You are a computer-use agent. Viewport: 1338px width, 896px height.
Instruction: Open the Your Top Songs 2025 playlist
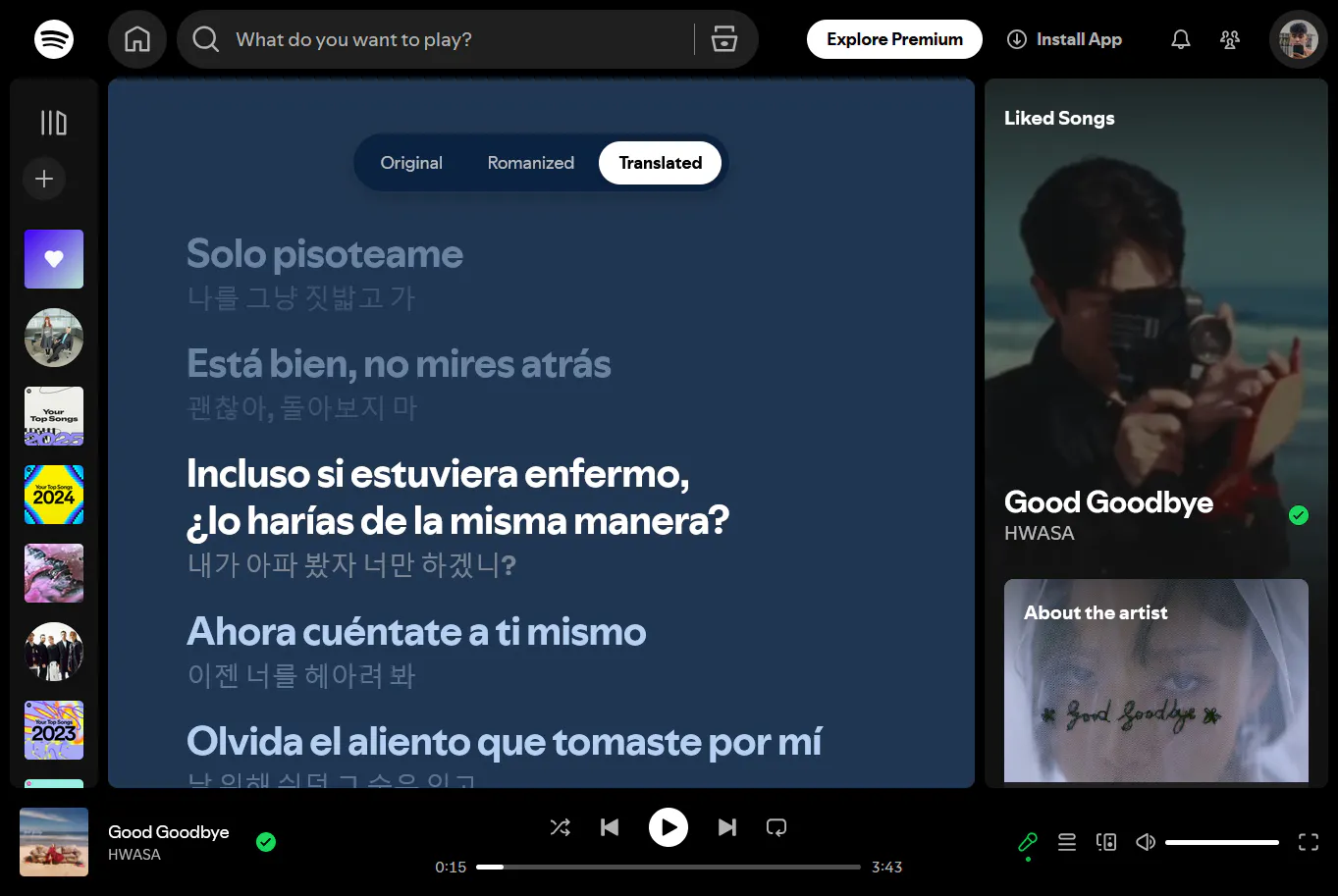(54, 416)
